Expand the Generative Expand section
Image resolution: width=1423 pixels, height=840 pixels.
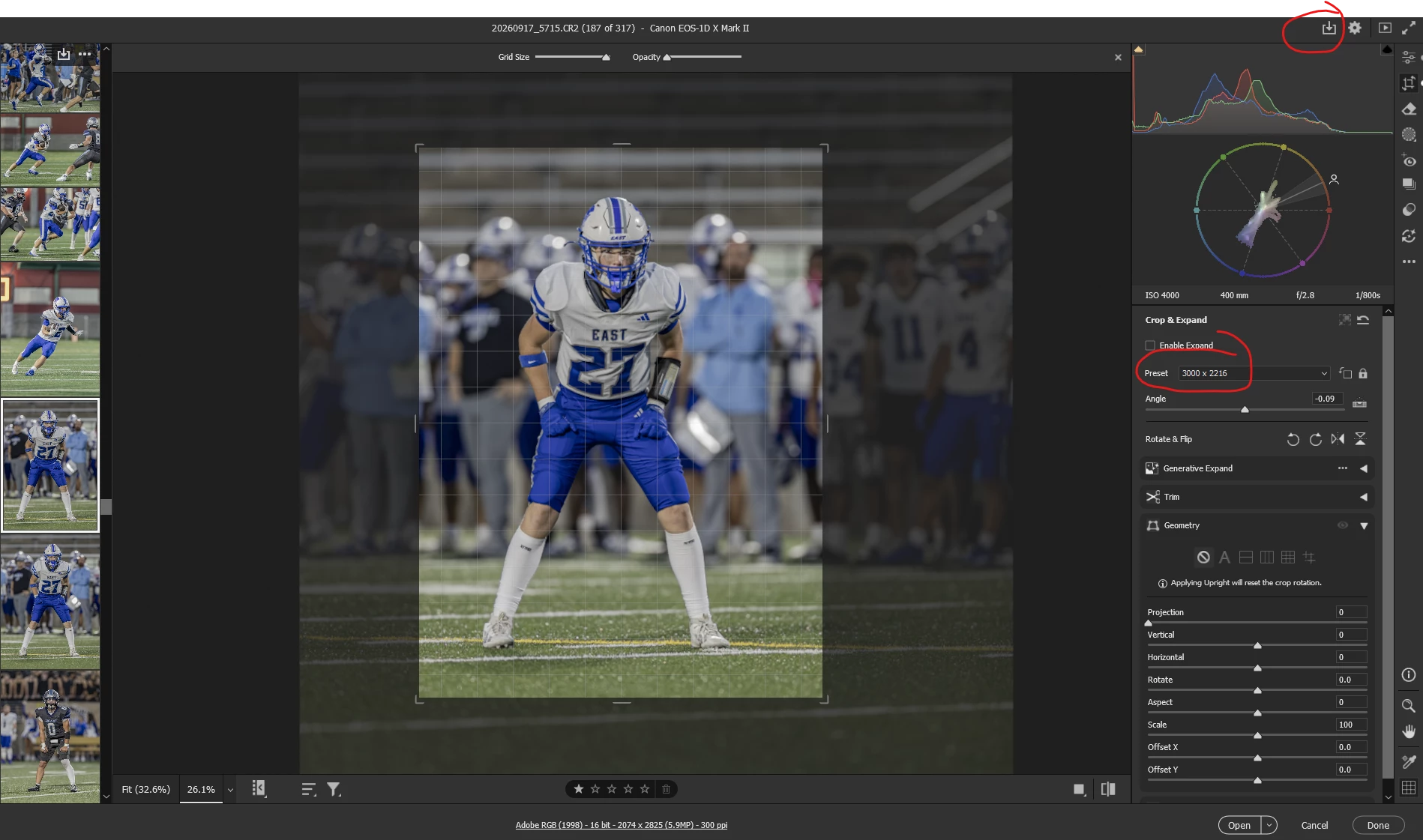pyautogui.click(x=1364, y=468)
